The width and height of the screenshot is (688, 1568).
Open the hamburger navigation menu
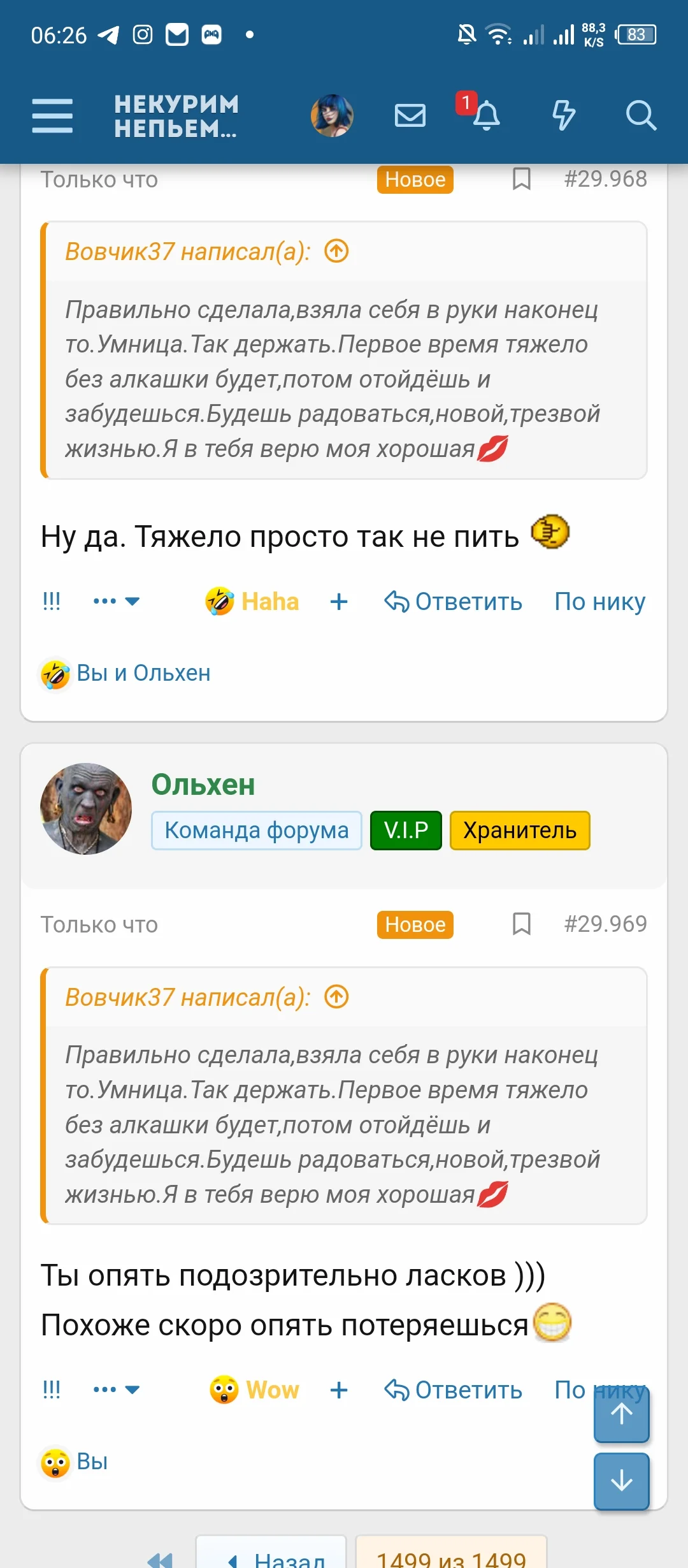(53, 115)
